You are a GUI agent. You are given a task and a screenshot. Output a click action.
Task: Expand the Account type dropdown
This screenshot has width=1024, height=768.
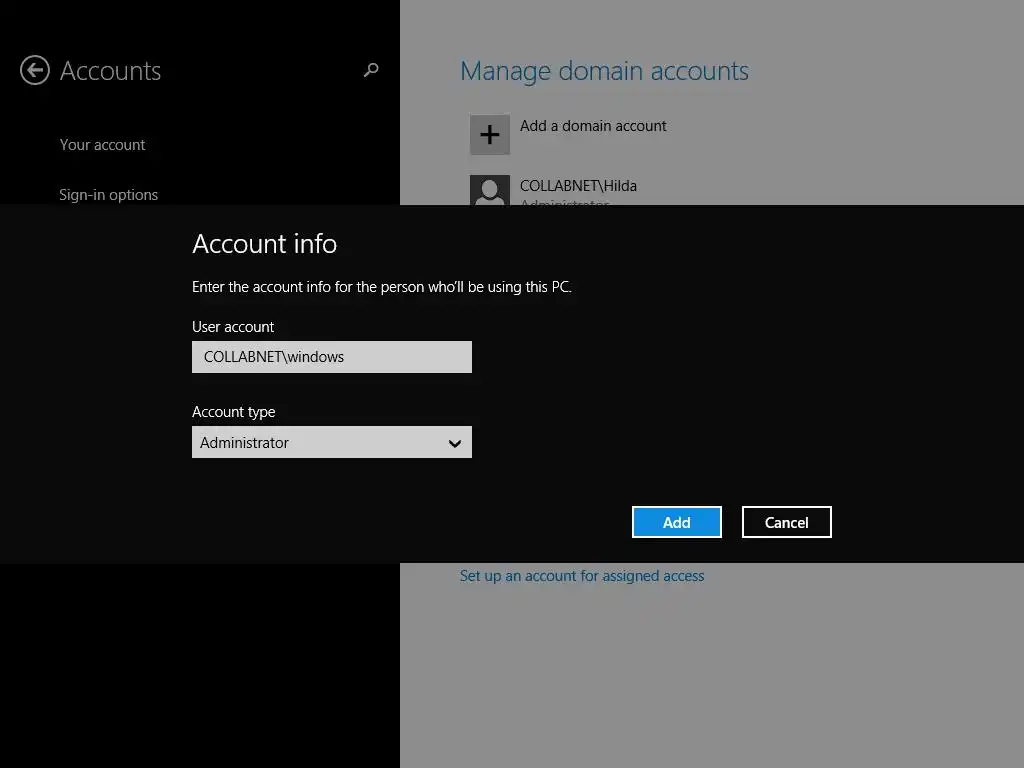[x=332, y=442]
